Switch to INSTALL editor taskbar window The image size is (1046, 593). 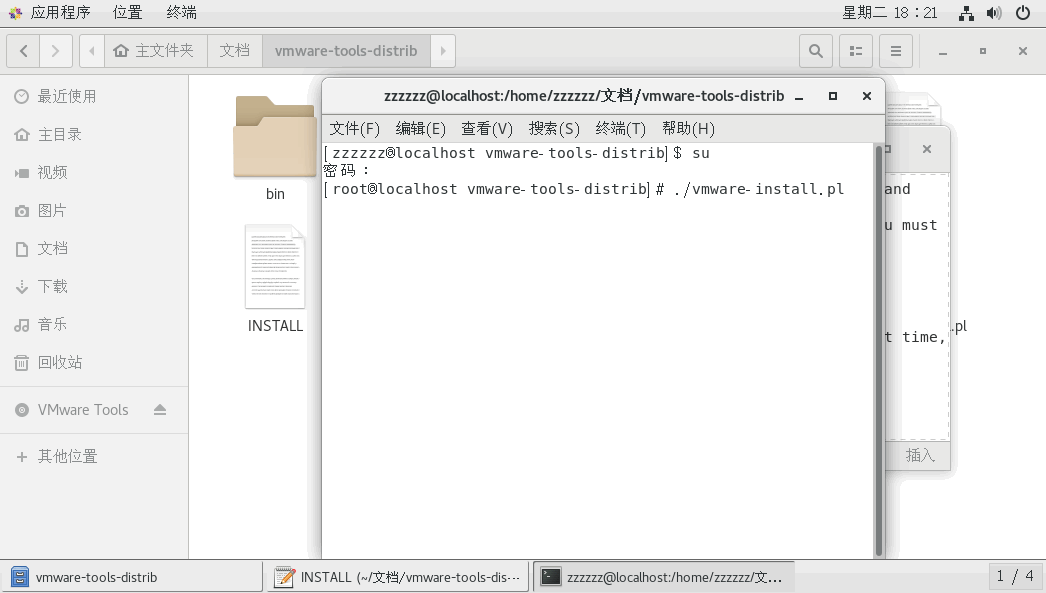[398, 577]
